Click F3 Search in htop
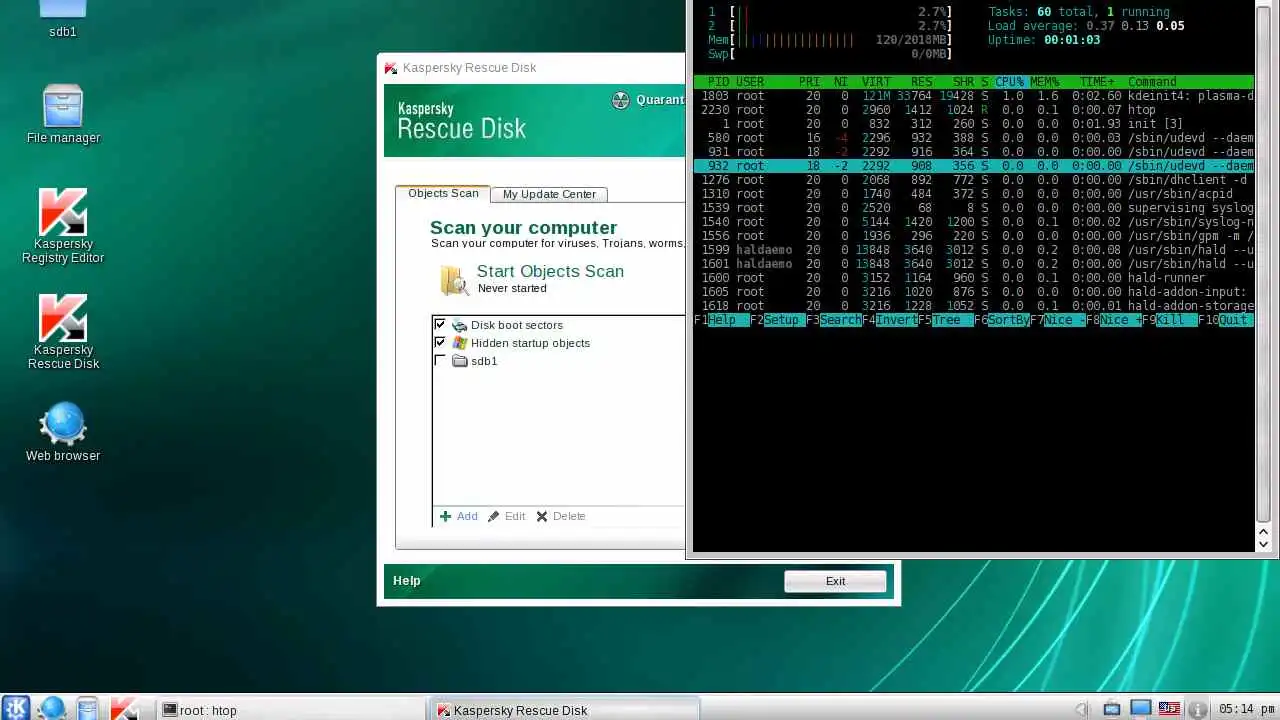 [833, 320]
